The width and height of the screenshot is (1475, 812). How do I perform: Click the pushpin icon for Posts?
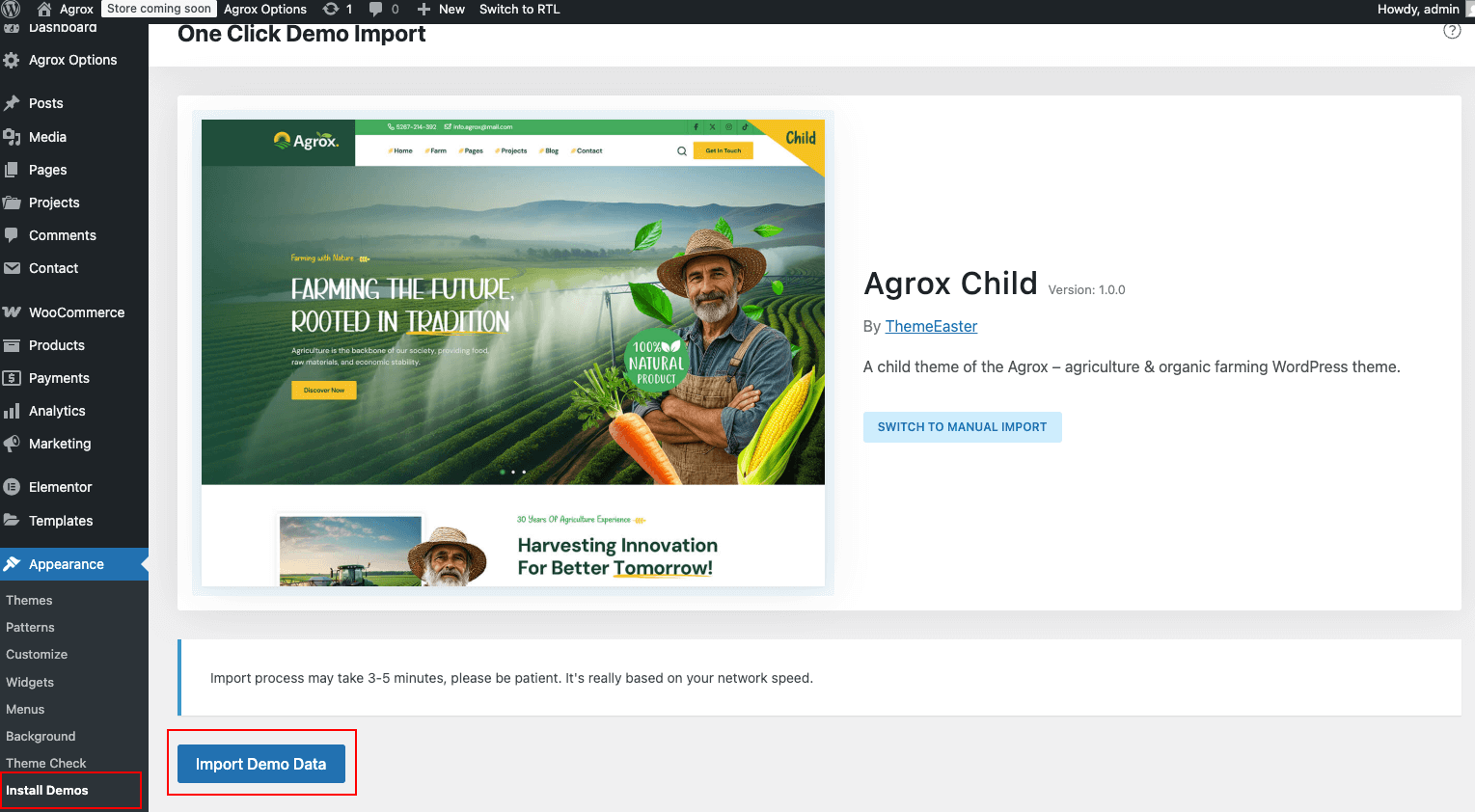coord(12,103)
